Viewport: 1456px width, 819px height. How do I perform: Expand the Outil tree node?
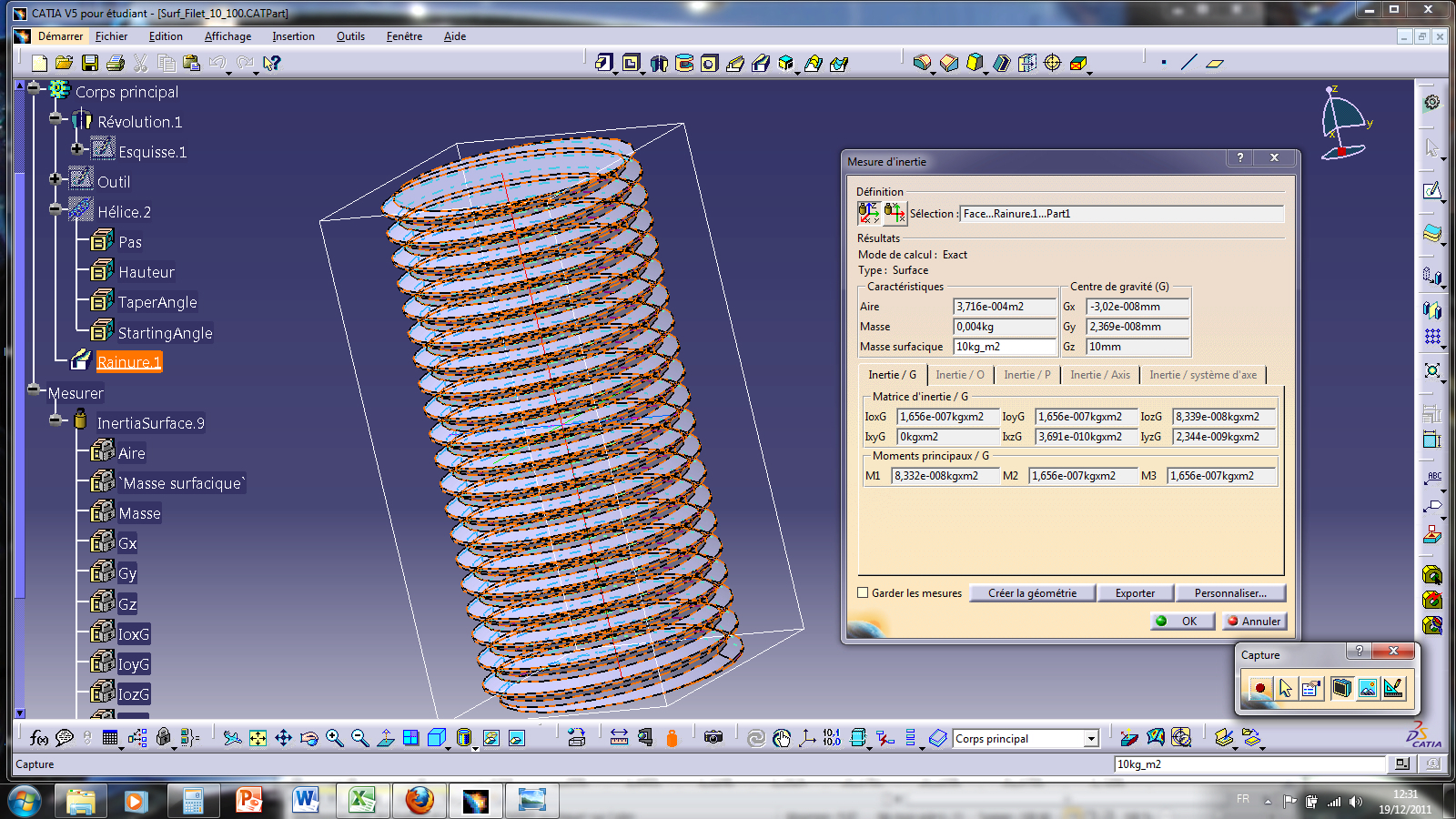pyautogui.click(x=56, y=179)
